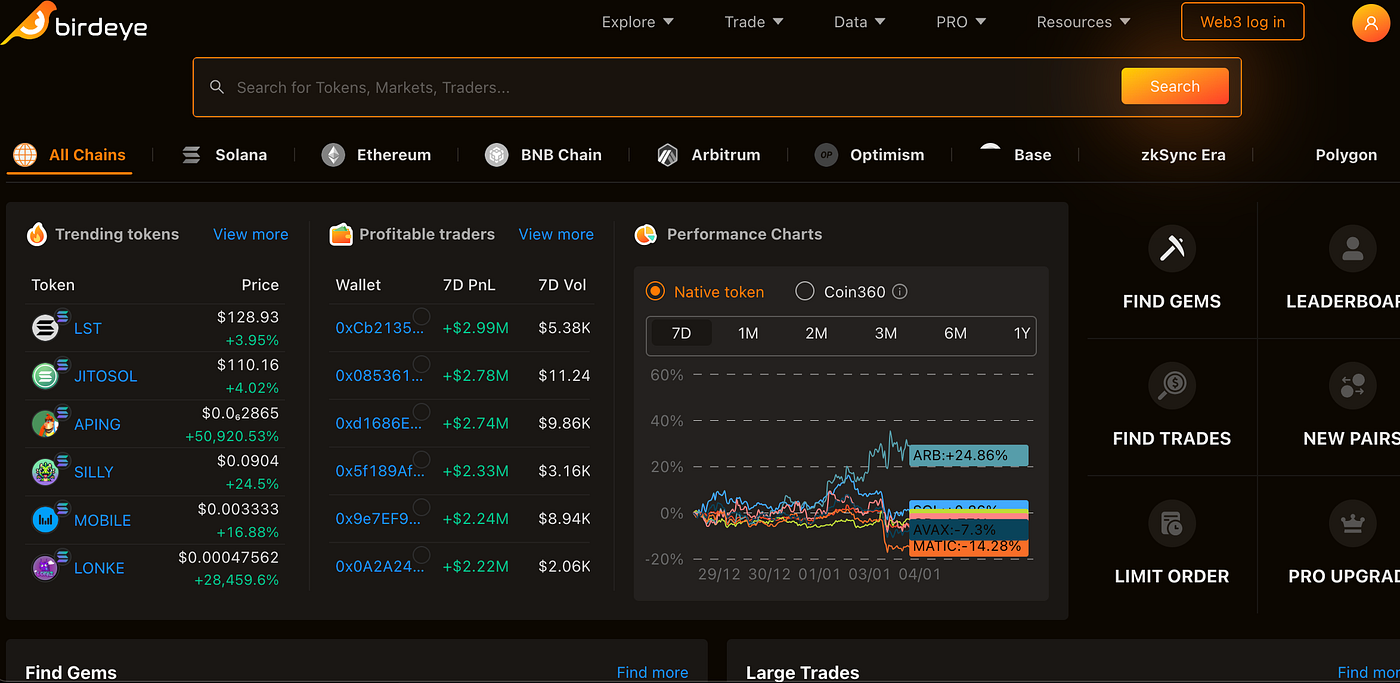The width and height of the screenshot is (1400, 683).
Task: Click the Performance Charts pie icon
Action: pyautogui.click(x=645, y=234)
